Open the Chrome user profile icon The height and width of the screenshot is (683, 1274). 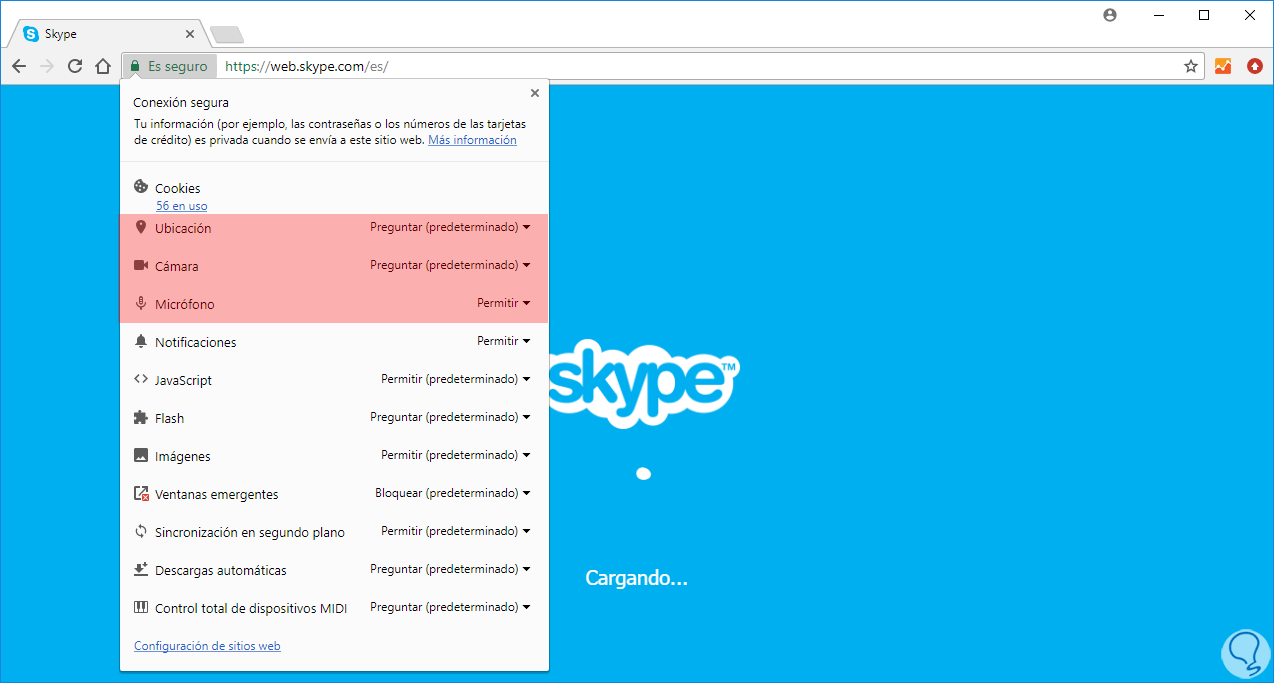[x=1109, y=15]
